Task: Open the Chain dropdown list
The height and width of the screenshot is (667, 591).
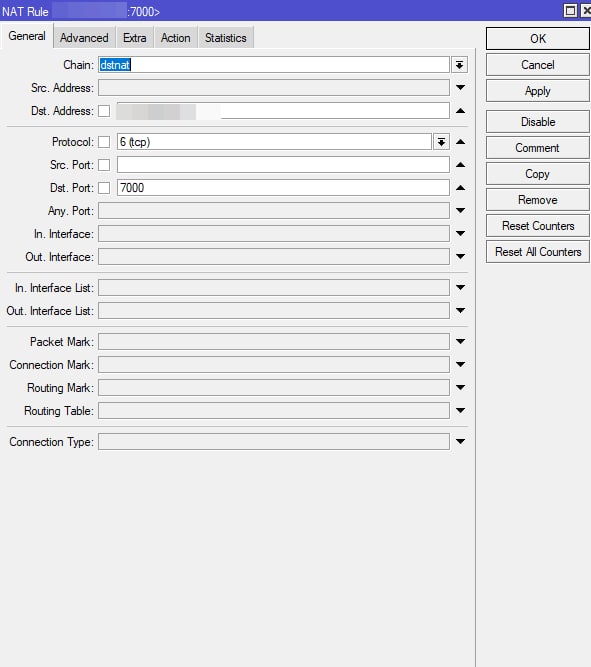Action: 460,65
